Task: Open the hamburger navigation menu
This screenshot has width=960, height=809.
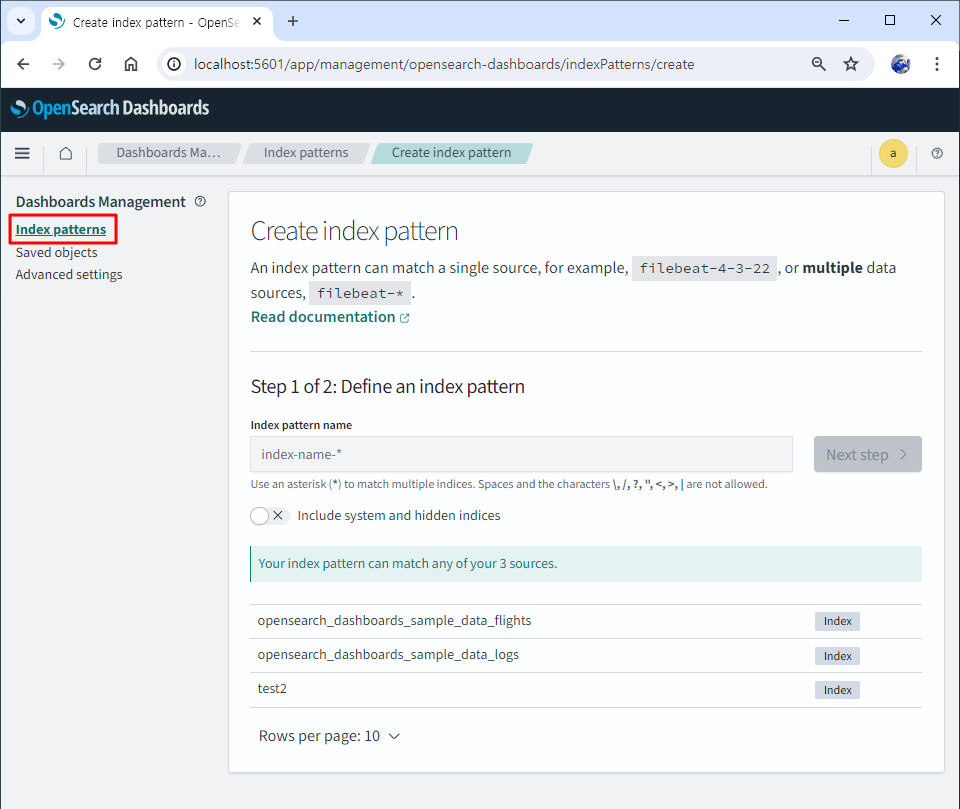Action: [22, 153]
